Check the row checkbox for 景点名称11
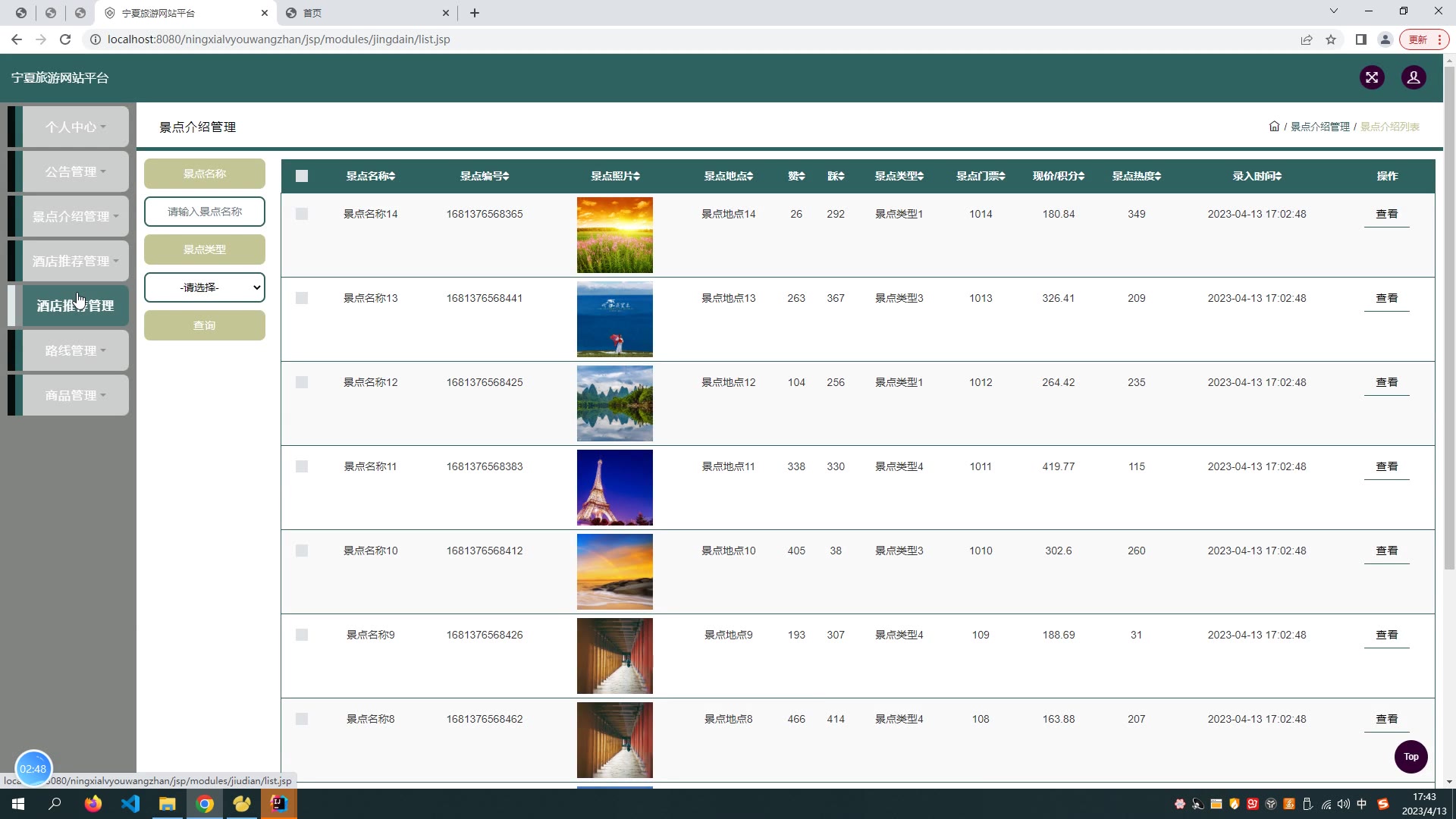Image resolution: width=1456 pixels, height=819 pixels. click(302, 466)
